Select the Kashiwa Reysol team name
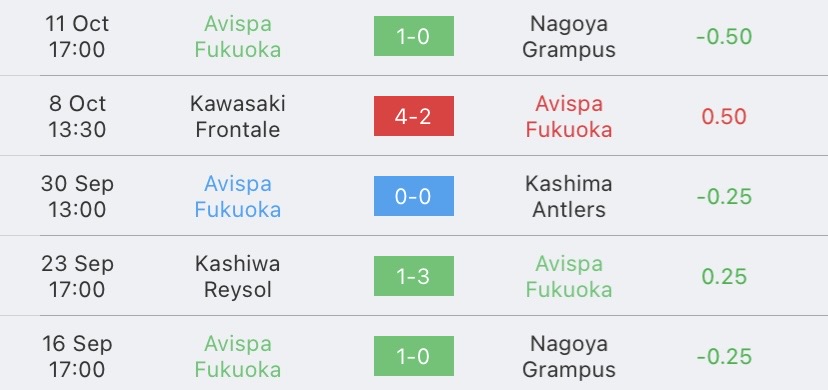 (x=238, y=277)
